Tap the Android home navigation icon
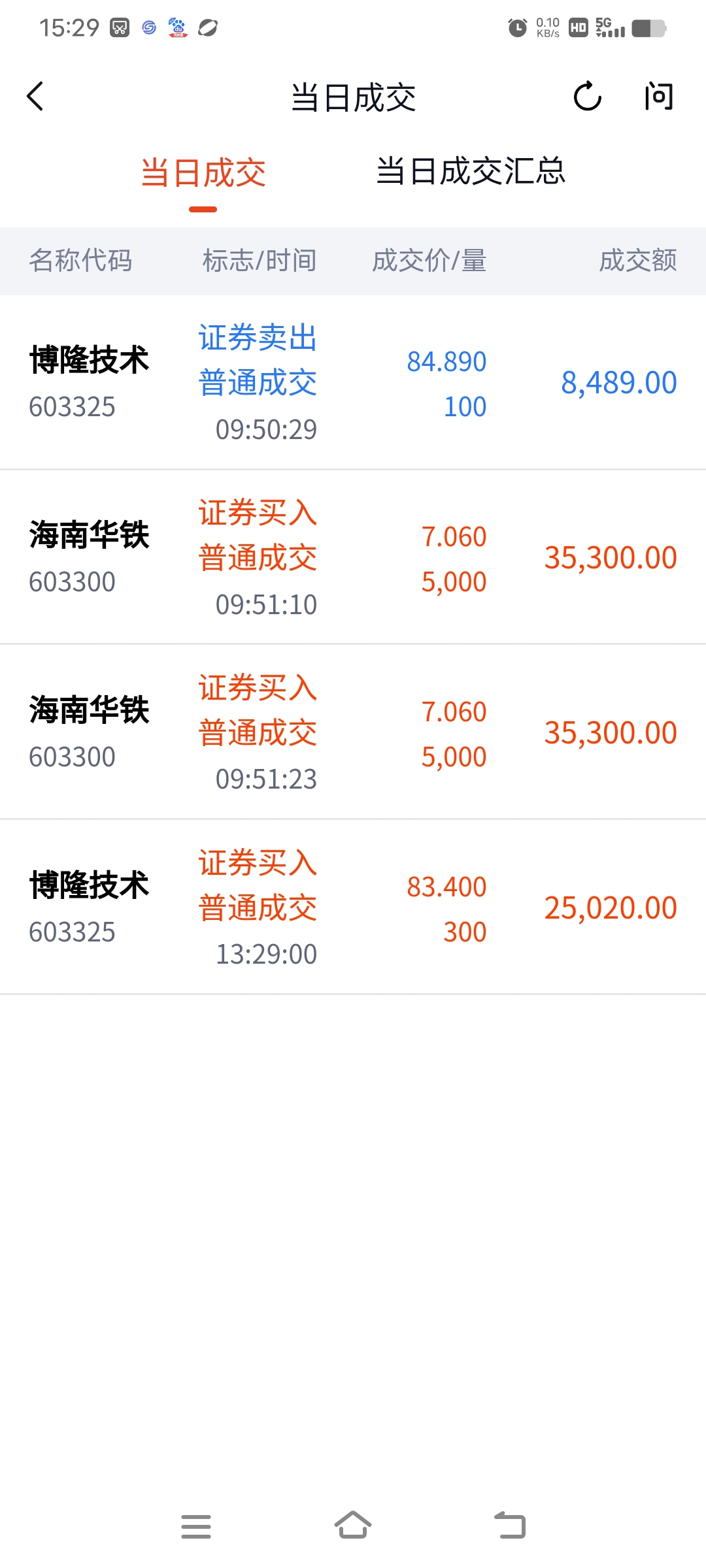The width and height of the screenshot is (706, 1568). (353, 1526)
